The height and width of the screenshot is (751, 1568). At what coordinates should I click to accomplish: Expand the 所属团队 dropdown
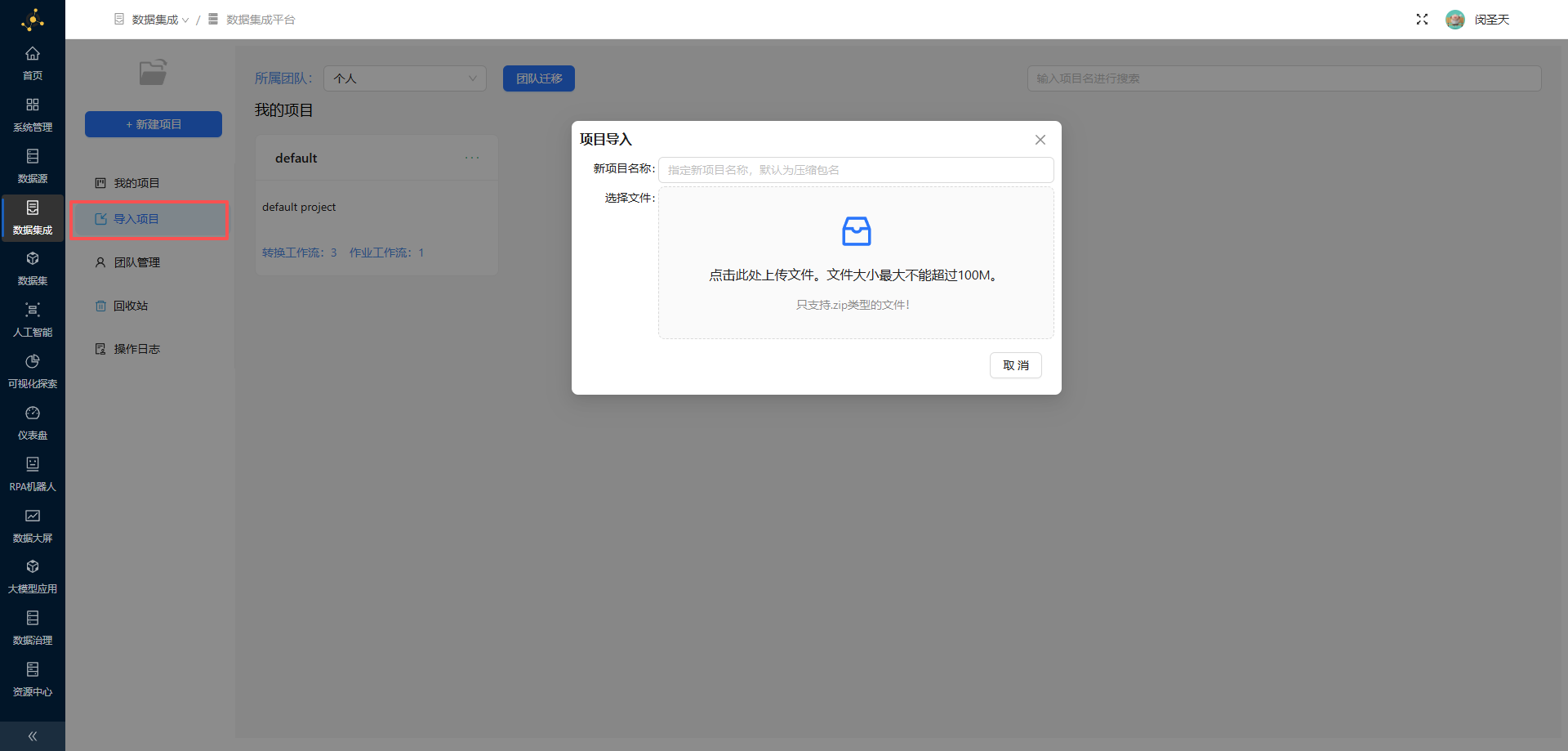(x=405, y=78)
